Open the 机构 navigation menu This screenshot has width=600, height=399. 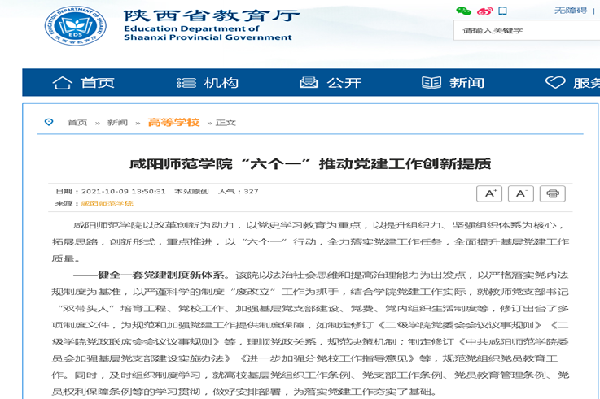(x=221, y=83)
